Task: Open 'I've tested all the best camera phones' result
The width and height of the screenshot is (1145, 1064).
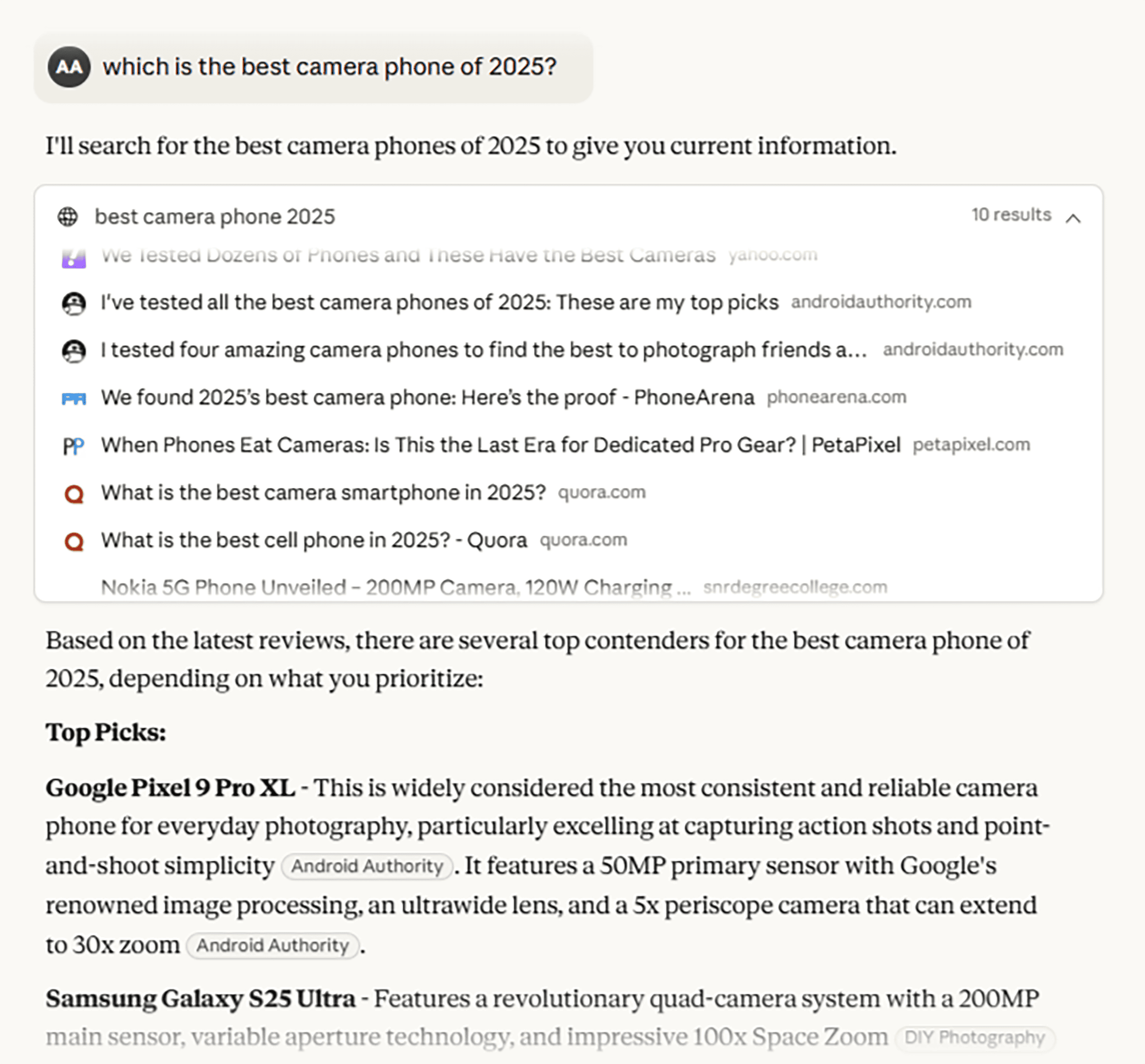Action: coord(439,302)
